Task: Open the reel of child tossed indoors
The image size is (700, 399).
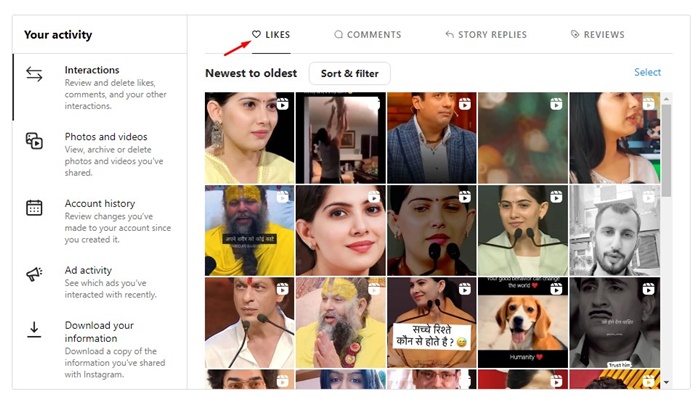Action: coord(341,138)
